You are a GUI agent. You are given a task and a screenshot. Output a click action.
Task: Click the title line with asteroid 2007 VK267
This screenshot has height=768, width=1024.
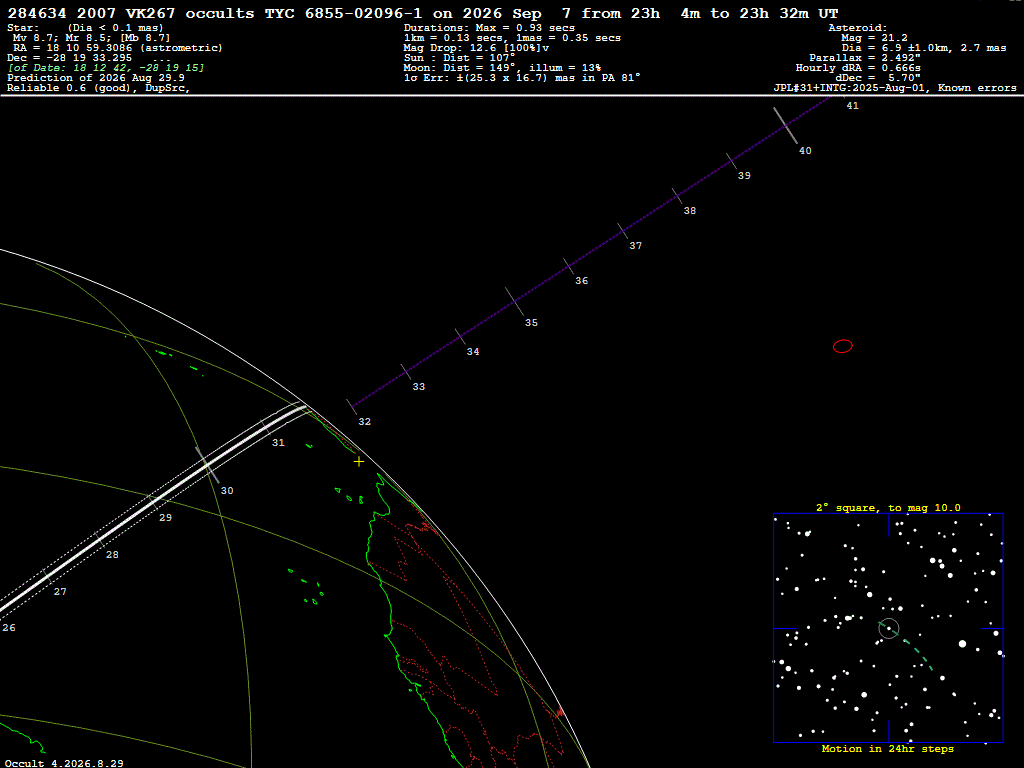pos(423,13)
